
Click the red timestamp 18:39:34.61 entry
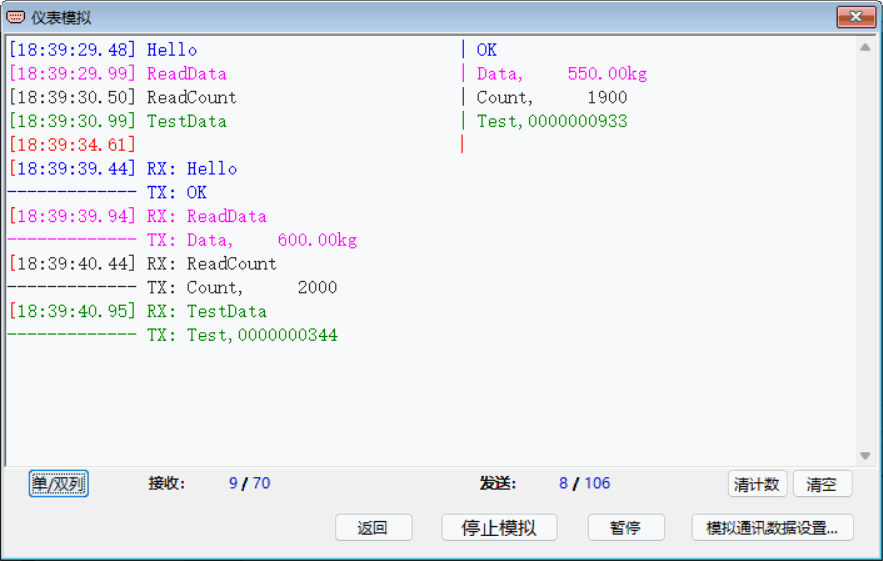72,145
